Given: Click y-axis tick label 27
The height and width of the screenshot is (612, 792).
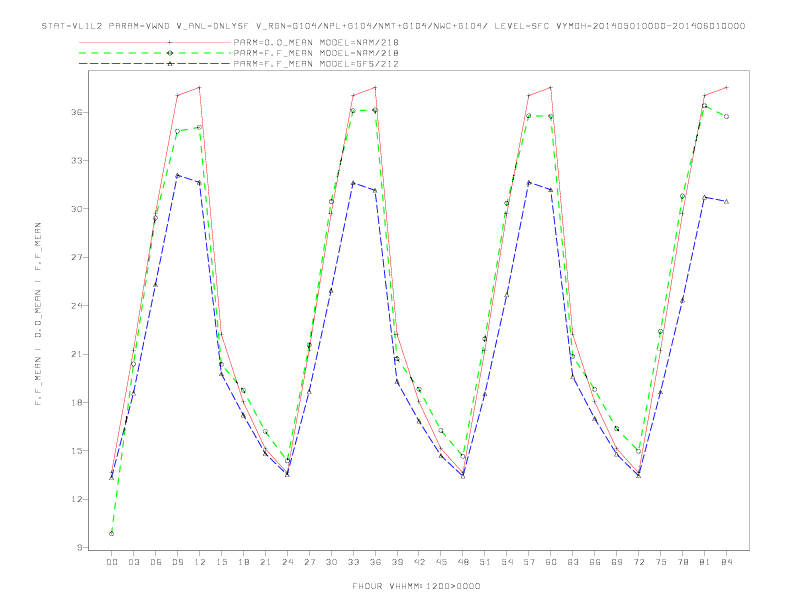Looking at the screenshot, I should 77,257.
